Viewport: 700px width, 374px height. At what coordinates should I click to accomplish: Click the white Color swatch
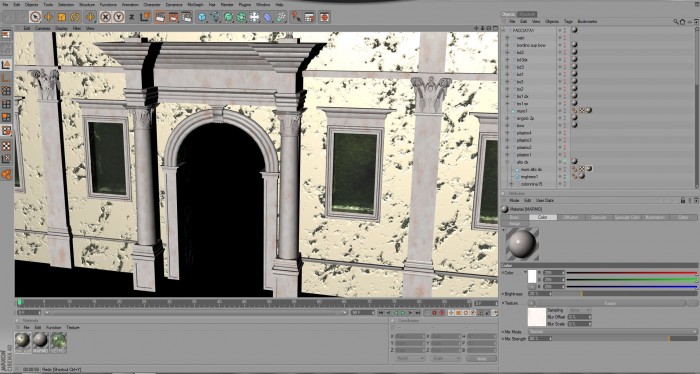[532, 277]
